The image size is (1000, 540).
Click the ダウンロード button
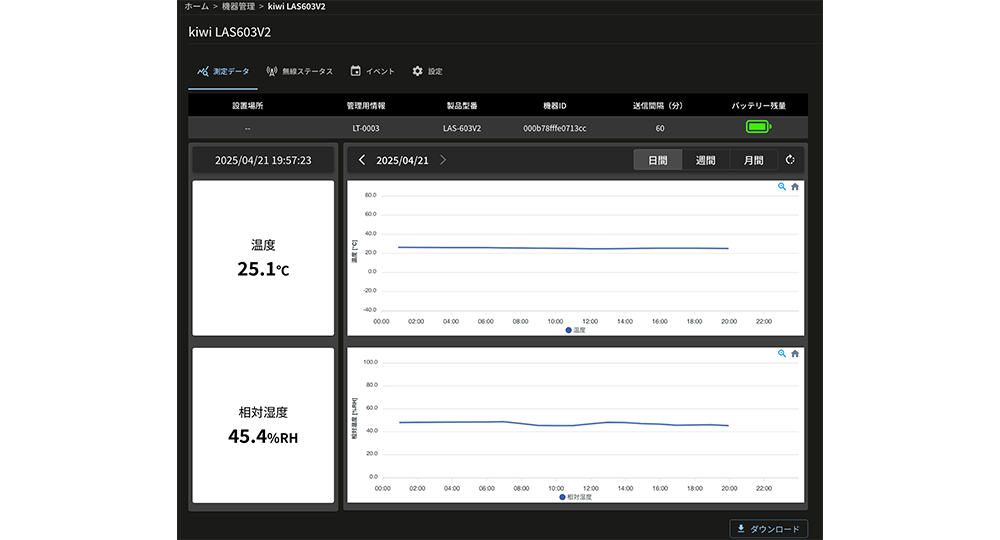(768, 529)
